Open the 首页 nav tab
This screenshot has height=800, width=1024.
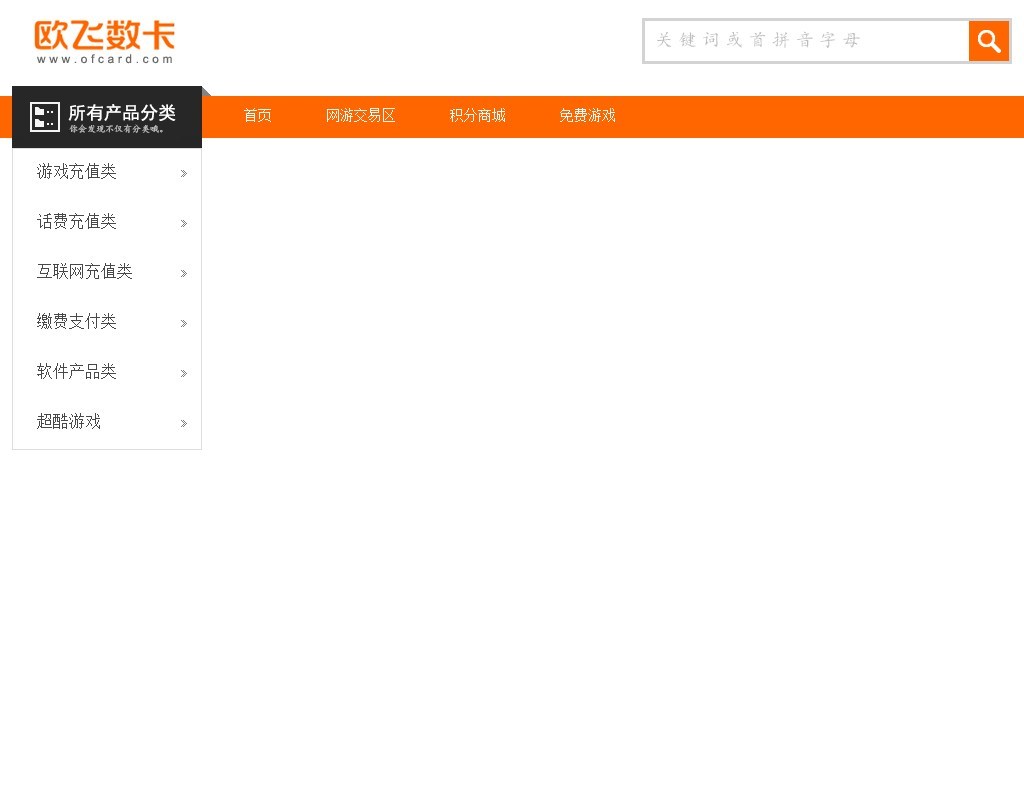click(x=257, y=116)
